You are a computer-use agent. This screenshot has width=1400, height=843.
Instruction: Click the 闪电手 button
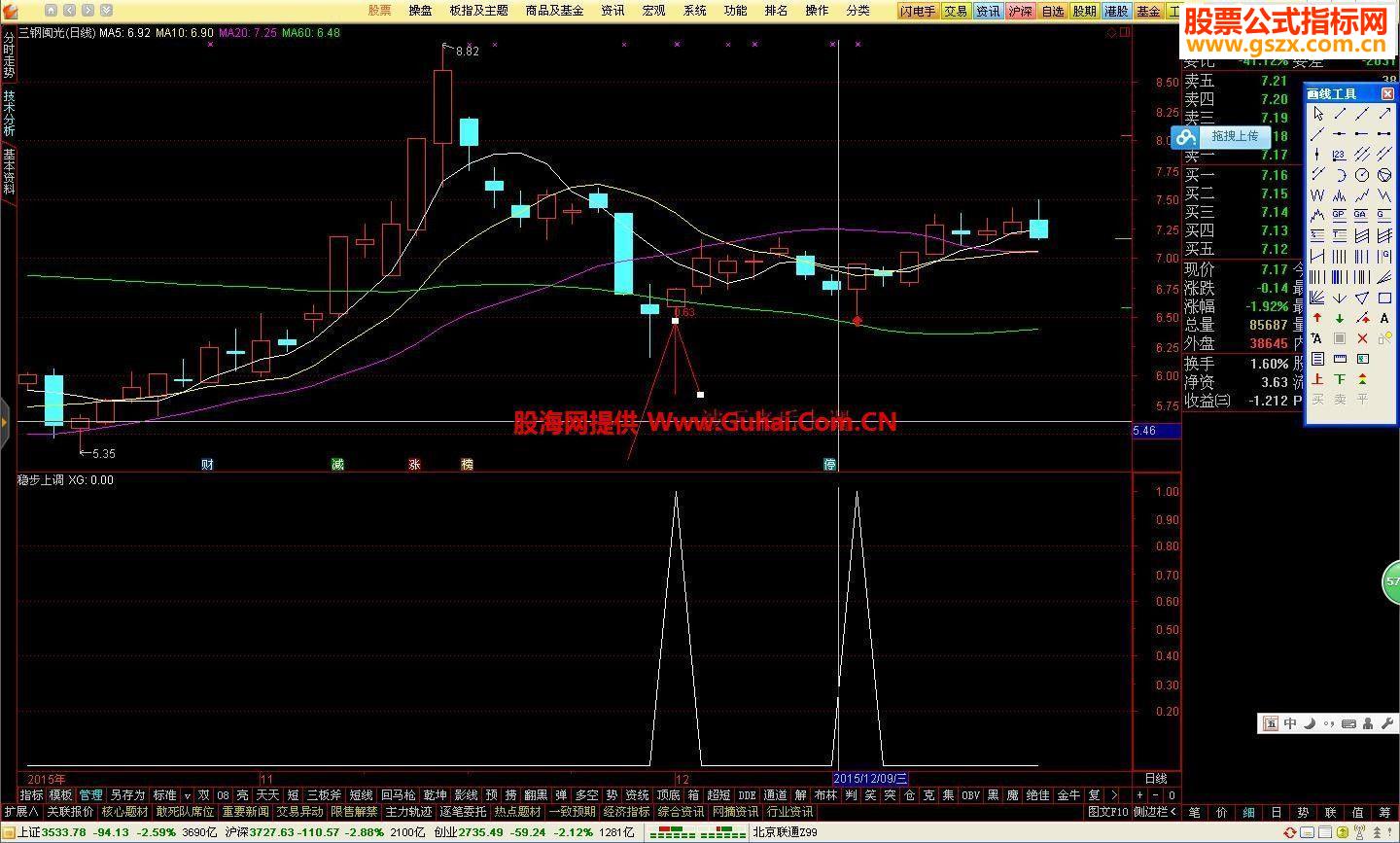coord(918,12)
